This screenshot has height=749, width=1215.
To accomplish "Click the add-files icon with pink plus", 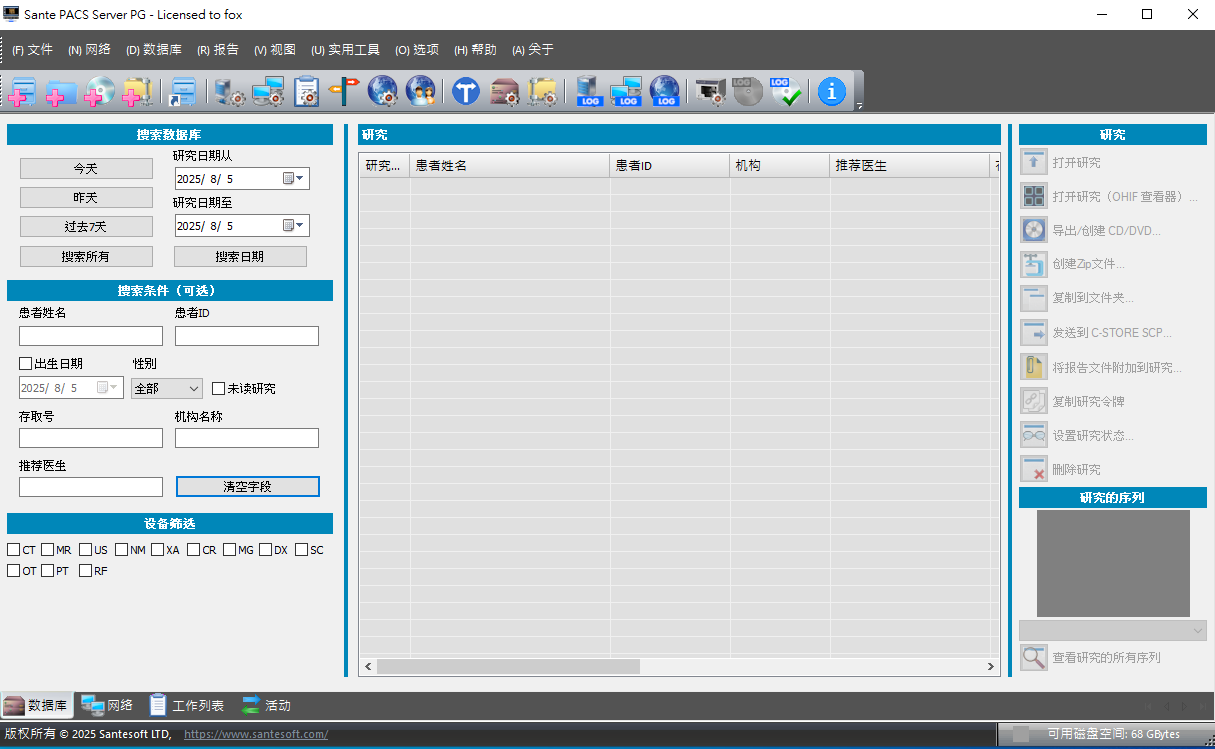I will (x=22, y=92).
